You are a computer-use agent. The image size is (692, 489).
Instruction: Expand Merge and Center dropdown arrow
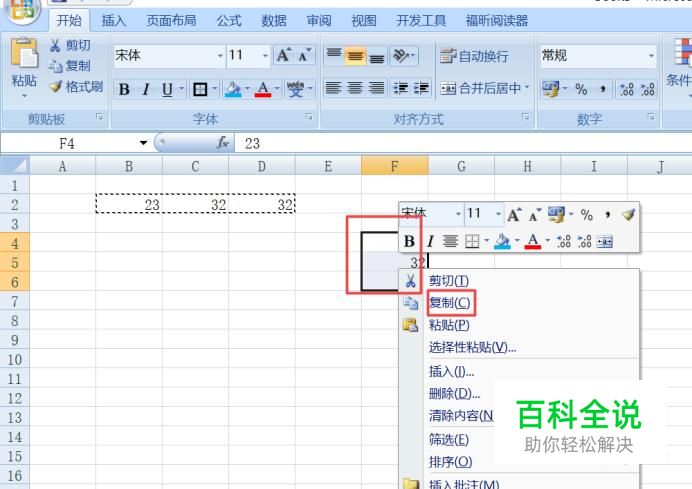[x=527, y=88]
